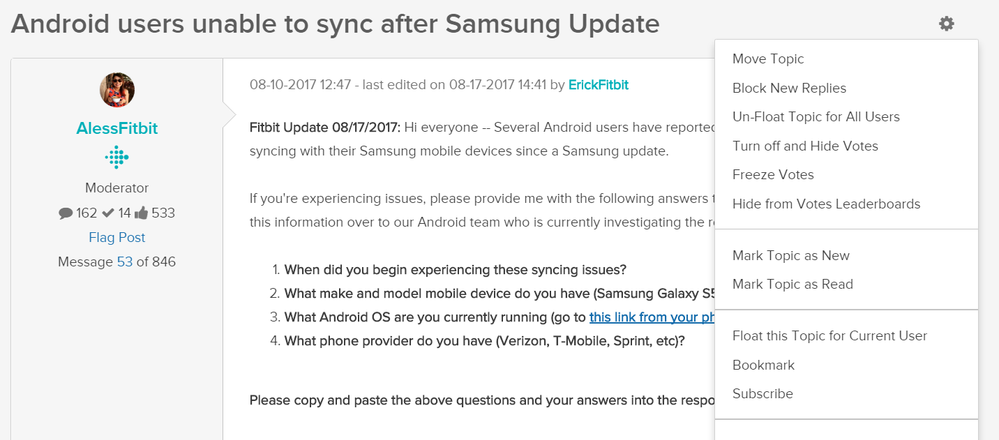Open AlessFitbit username link
Image resolution: width=999 pixels, height=440 pixels.
(117, 129)
